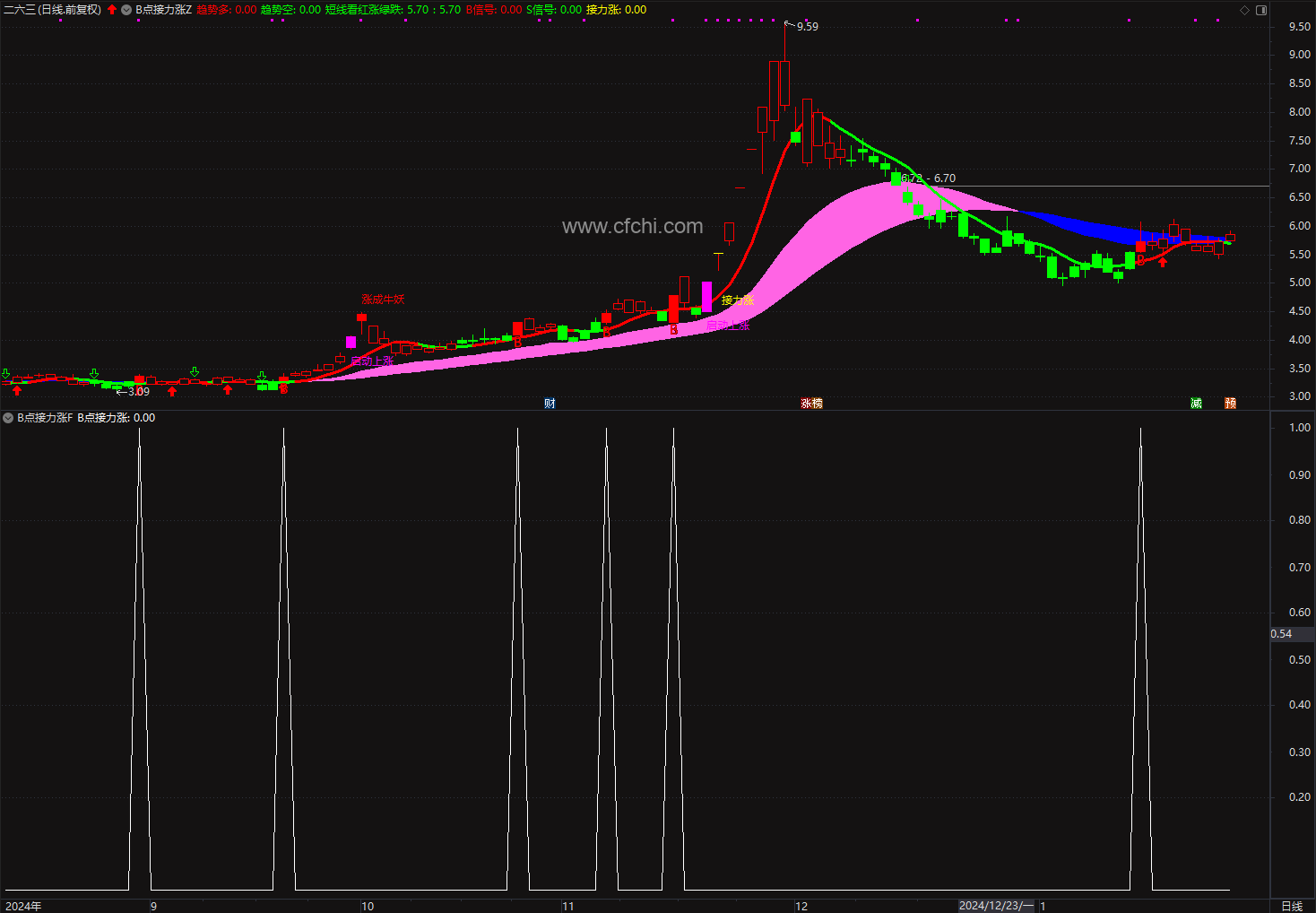The width and height of the screenshot is (1316, 913).
Task: Click the month 10 tick on time axis
Action: tap(368, 906)
